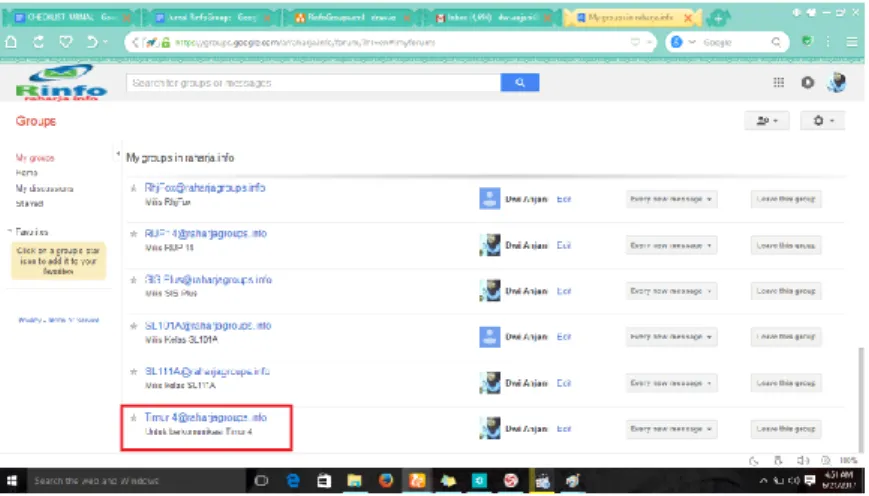Open RhjFox@raharjagroups.info group link

click(205, 188)
